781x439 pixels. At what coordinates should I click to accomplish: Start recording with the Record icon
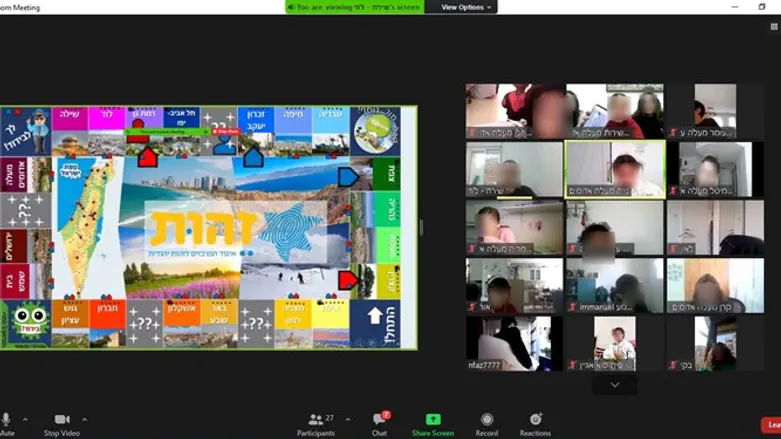[487, 420]
